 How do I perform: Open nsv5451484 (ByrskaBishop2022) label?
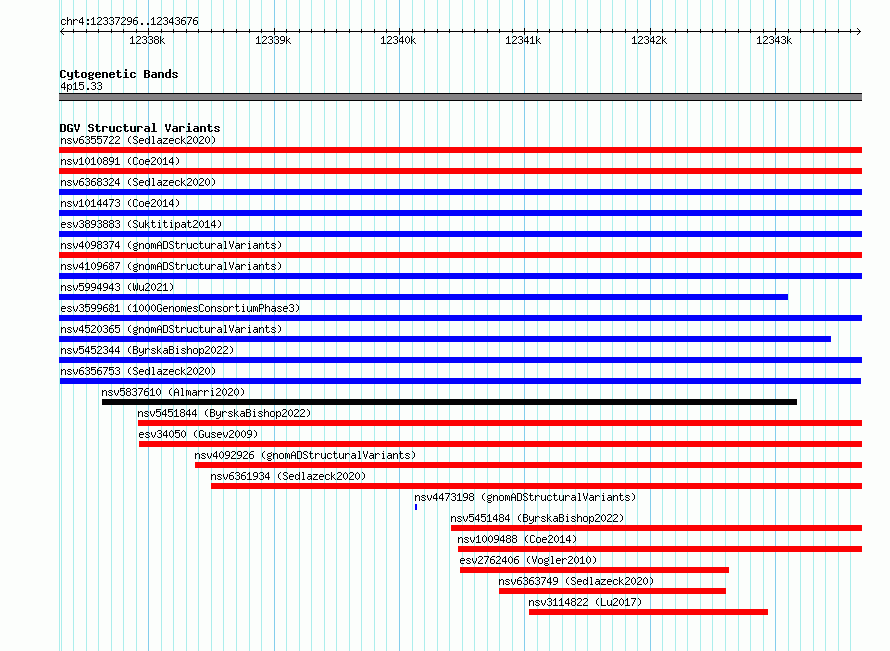coord(537,518)
